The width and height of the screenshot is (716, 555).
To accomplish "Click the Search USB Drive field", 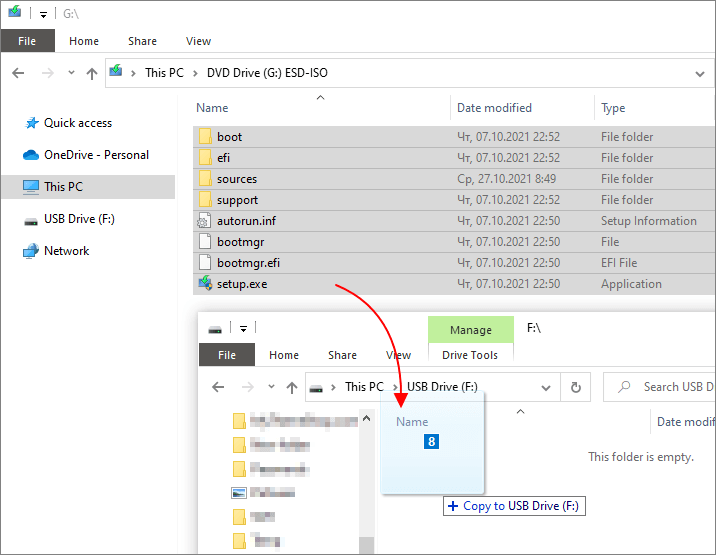I will (x=660, y=387).
